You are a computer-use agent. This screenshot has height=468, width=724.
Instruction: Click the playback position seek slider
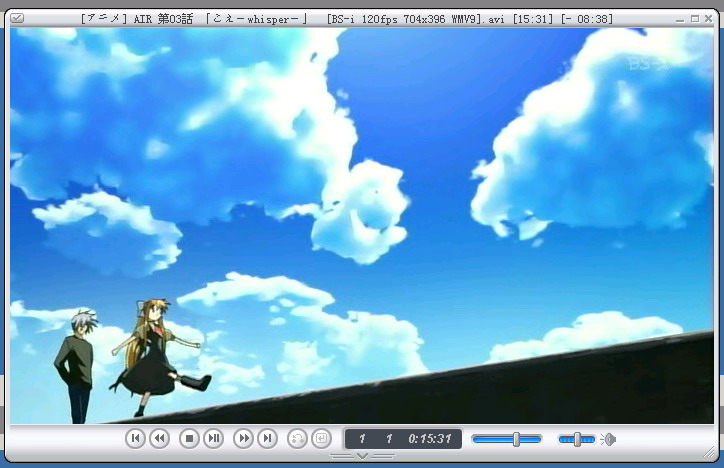click(507, 439)
